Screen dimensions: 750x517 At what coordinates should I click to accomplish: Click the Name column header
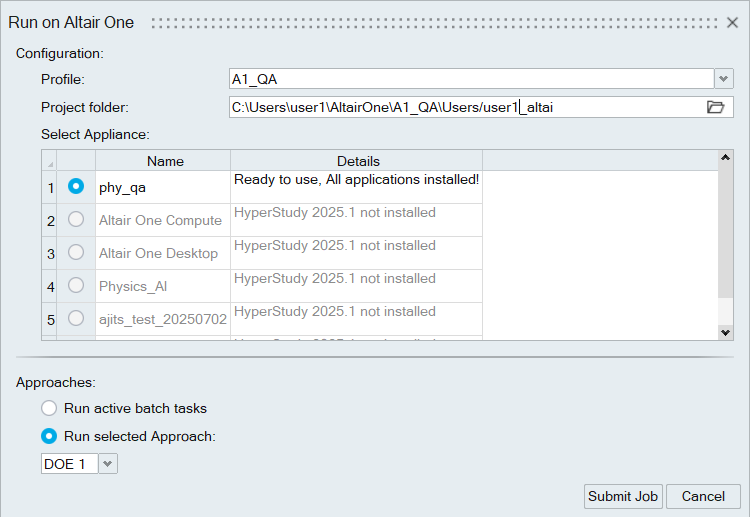point(165,161)
